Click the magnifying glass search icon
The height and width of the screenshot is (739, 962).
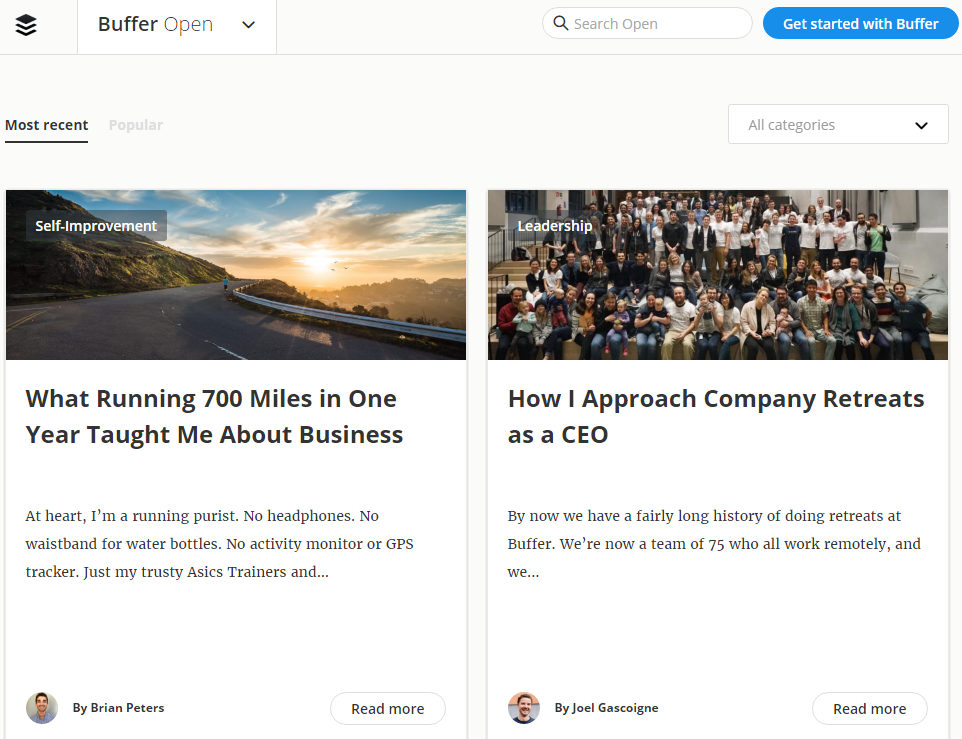[560, 23]
